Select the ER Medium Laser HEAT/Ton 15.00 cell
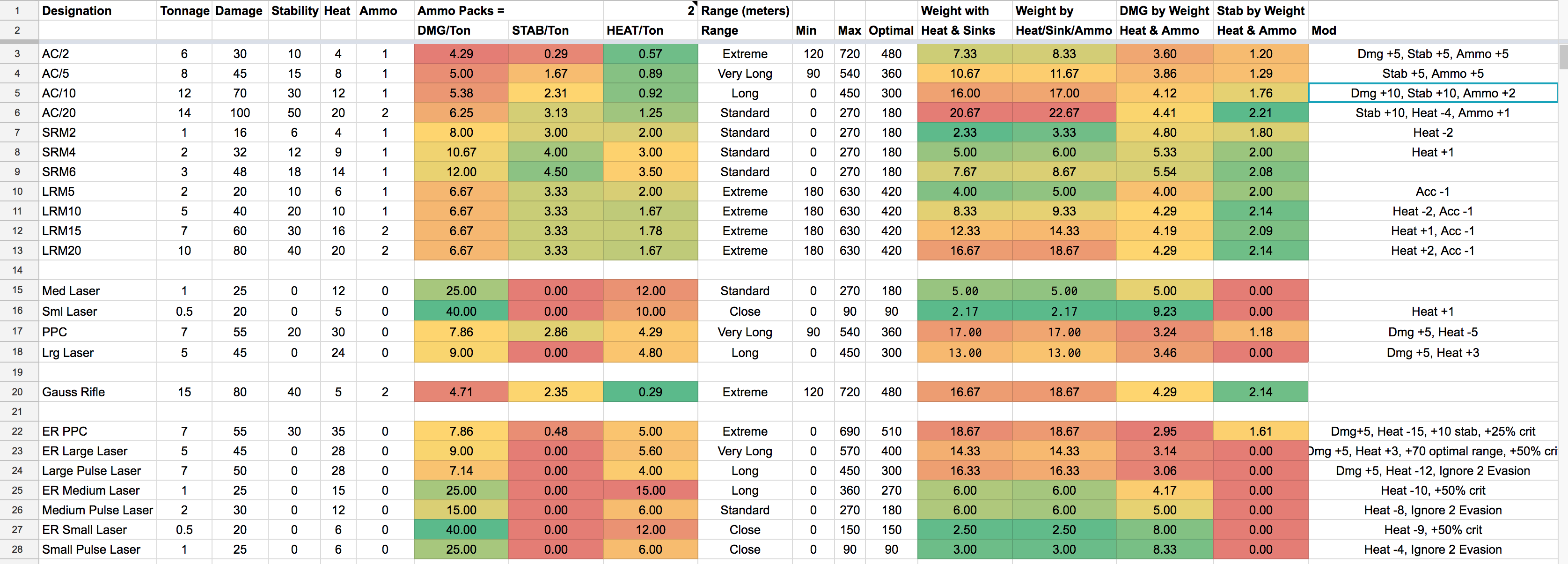The width and height of the screenshot is (1568, 564). pos(650,490)
